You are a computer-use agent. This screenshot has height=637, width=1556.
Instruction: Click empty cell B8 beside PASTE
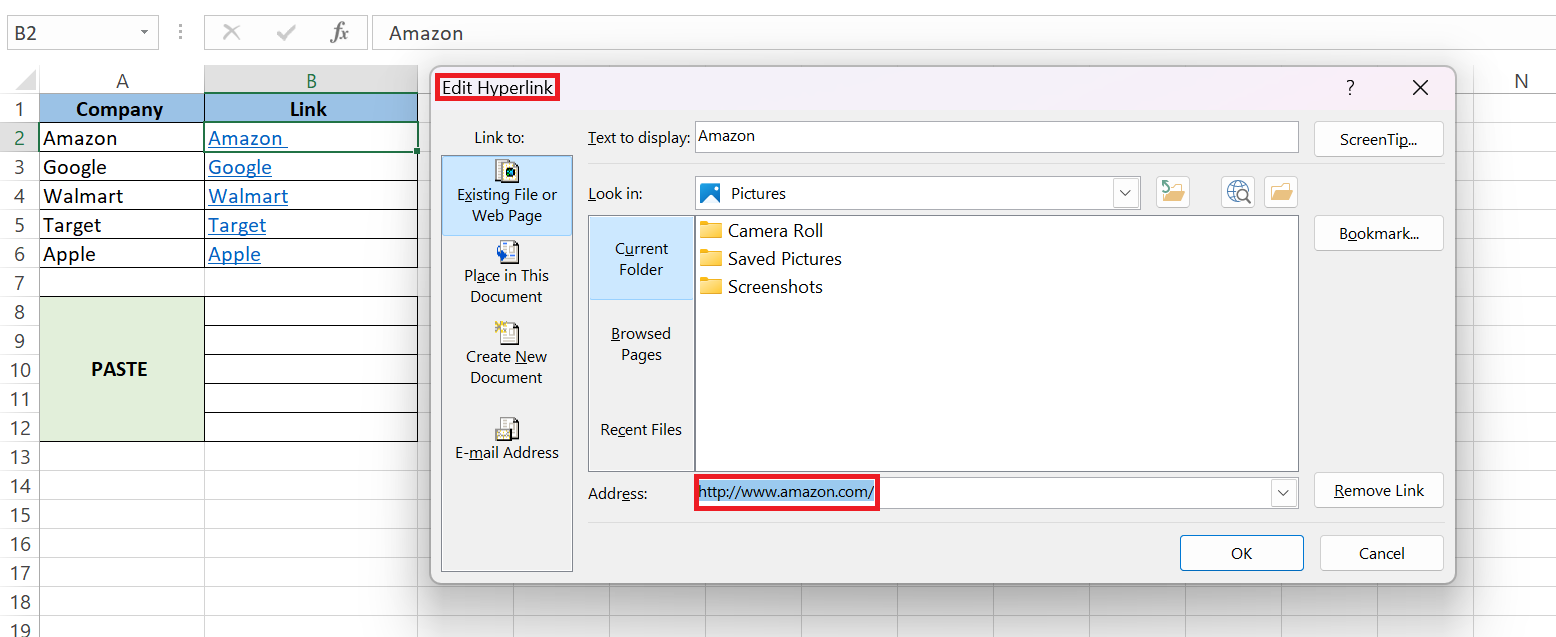pos(311,312)
